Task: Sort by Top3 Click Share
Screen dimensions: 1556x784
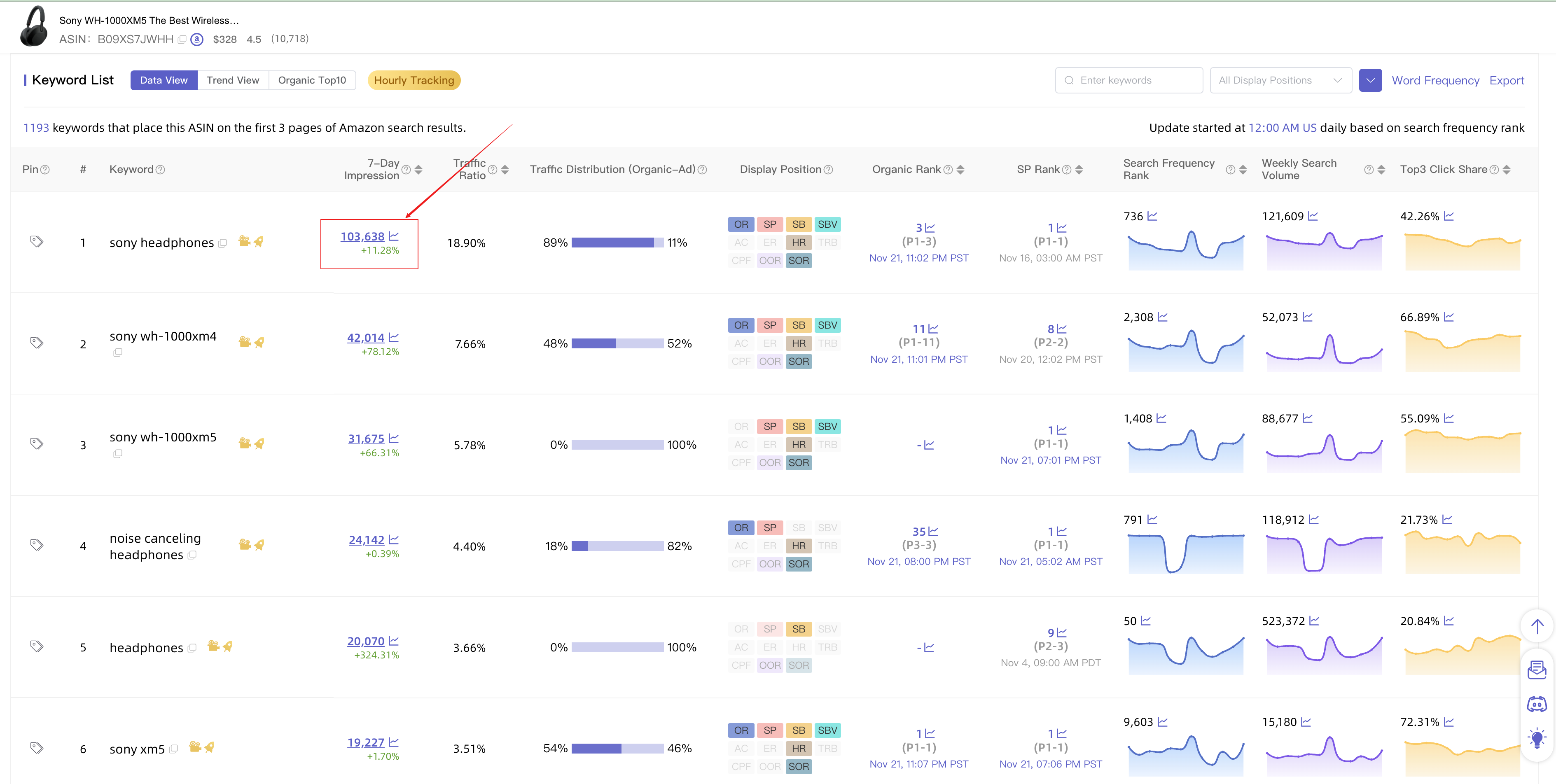Action: [1506, 170]
